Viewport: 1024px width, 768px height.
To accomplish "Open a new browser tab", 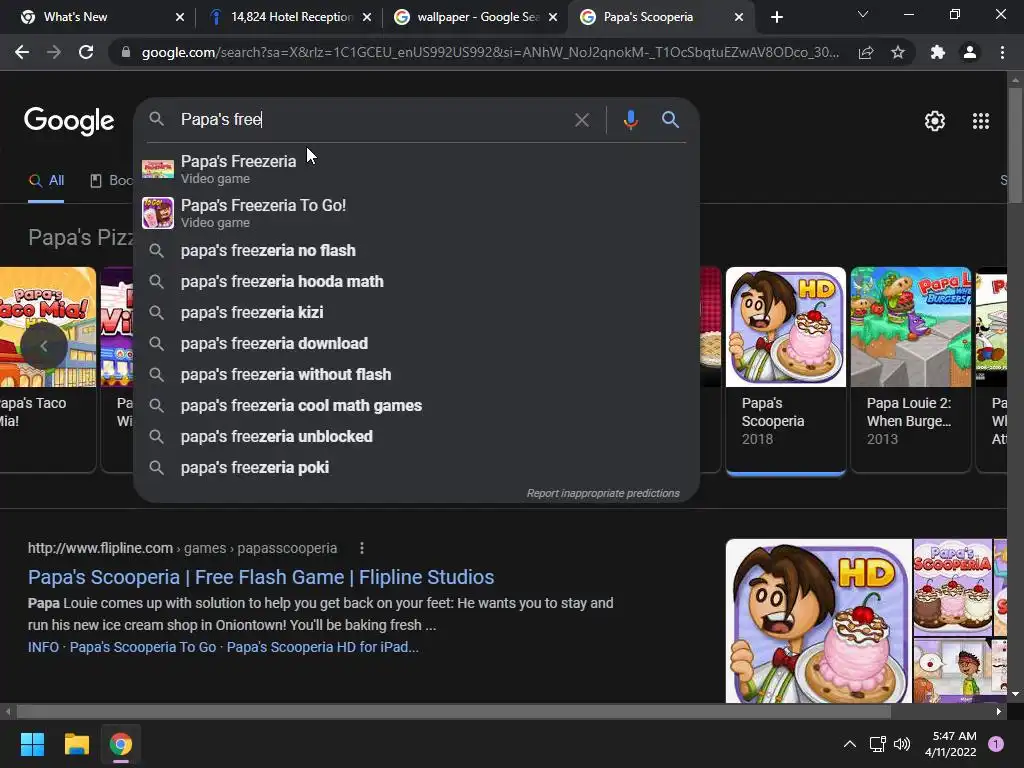I will pos(776,17).
